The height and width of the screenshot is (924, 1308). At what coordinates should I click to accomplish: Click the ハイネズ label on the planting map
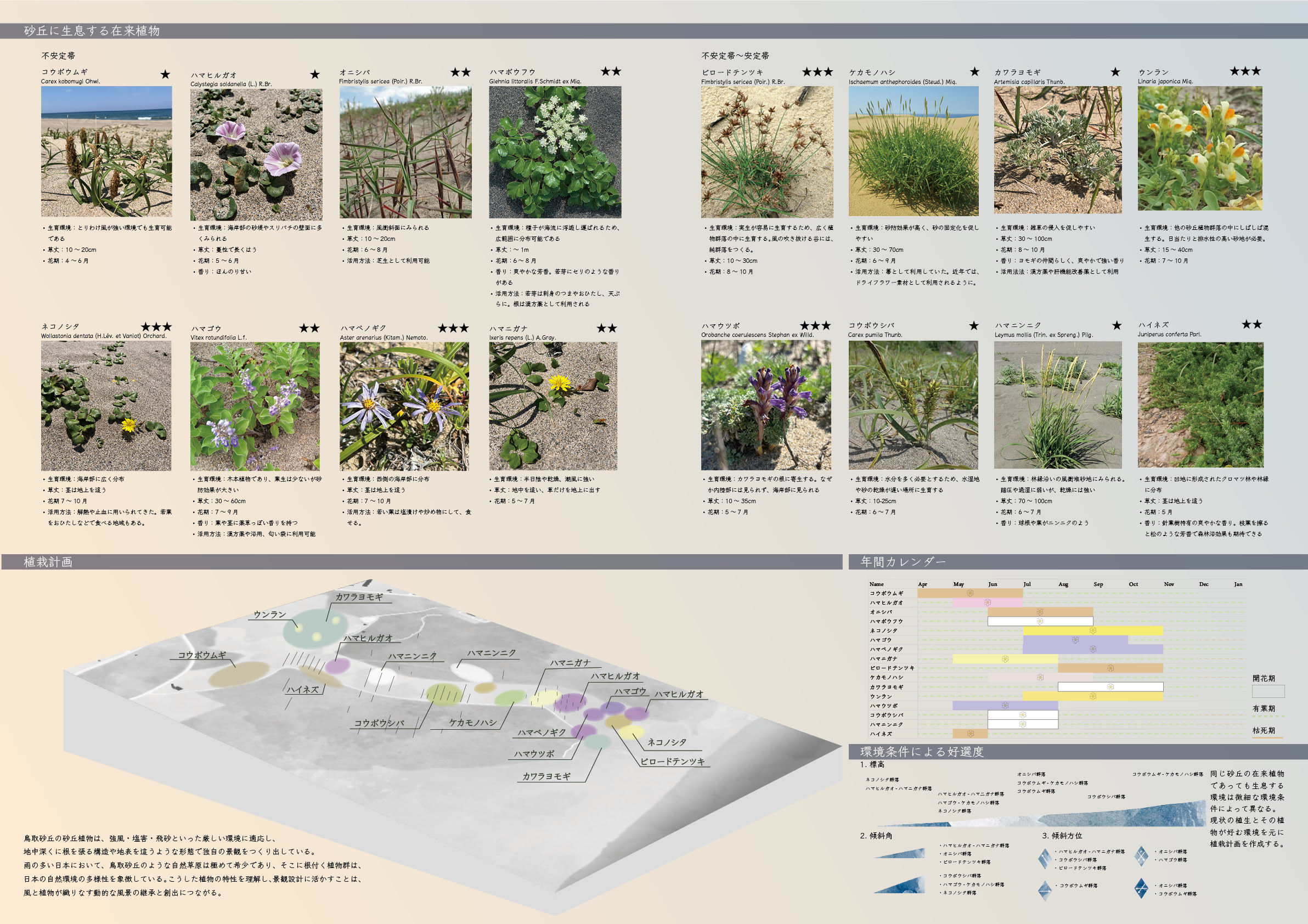[x=302, y=689]
